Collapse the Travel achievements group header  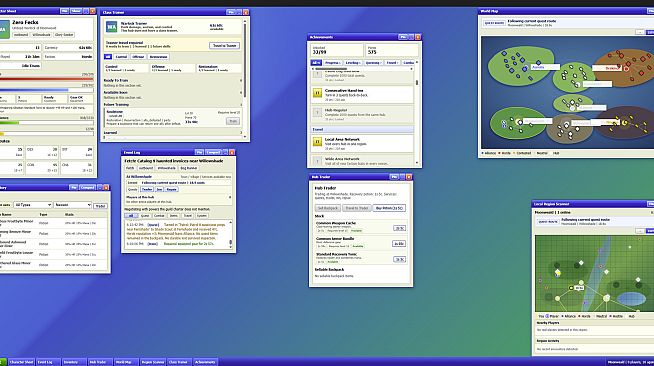coord(362,129)
